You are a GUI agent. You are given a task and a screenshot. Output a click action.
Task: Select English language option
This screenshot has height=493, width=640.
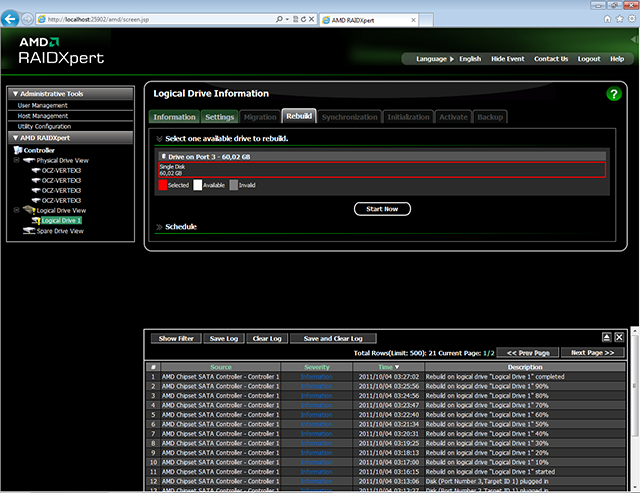(x=470, y=59)
